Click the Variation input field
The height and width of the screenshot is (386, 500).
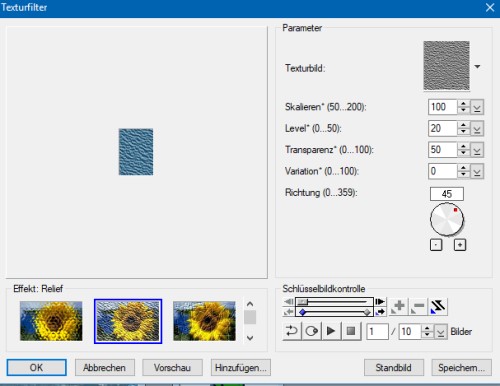pyautogui.click(x=443, y=171)
